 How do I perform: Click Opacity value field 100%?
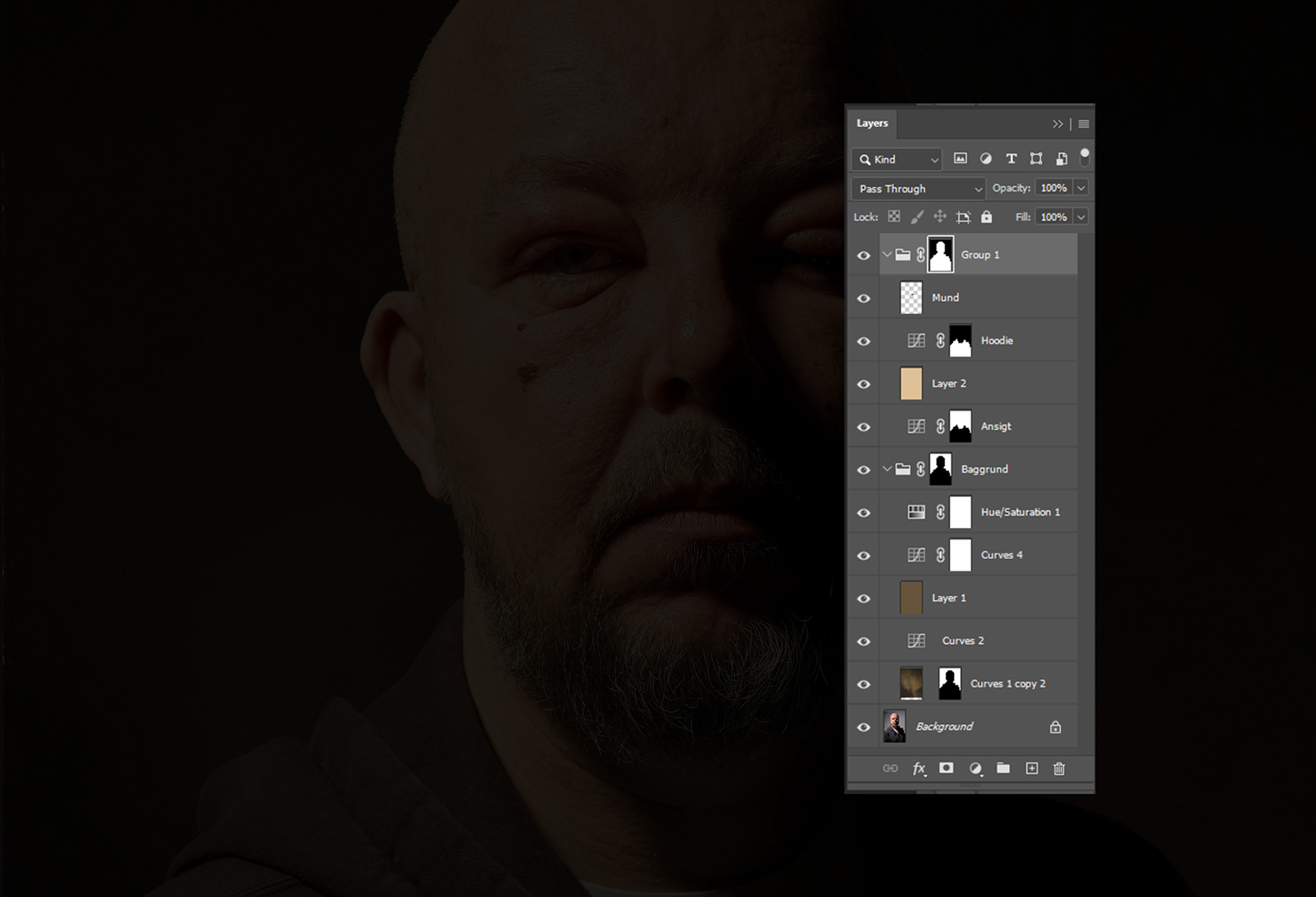[1054, 188]
